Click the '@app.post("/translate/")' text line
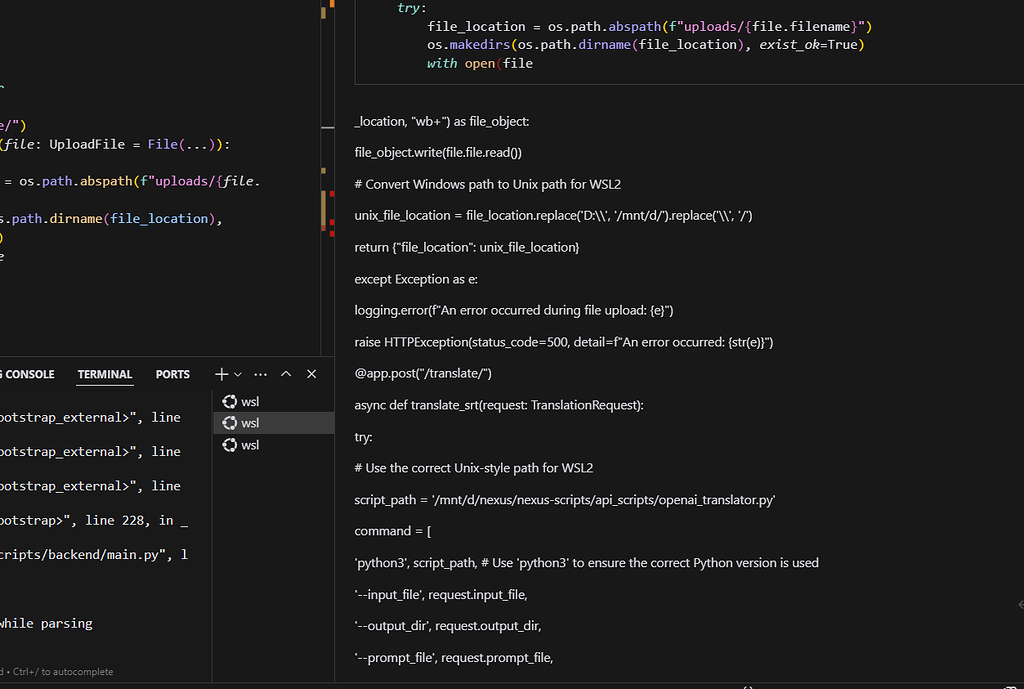The width and height of the screenshot is (1024, 689). (x=423, y=373)
